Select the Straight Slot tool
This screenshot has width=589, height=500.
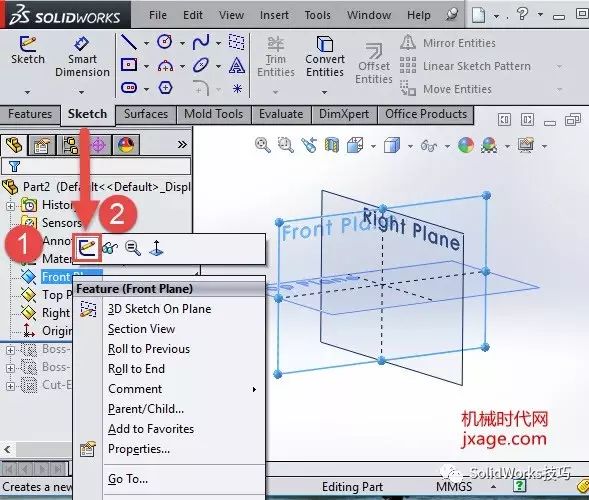[129, 88]
